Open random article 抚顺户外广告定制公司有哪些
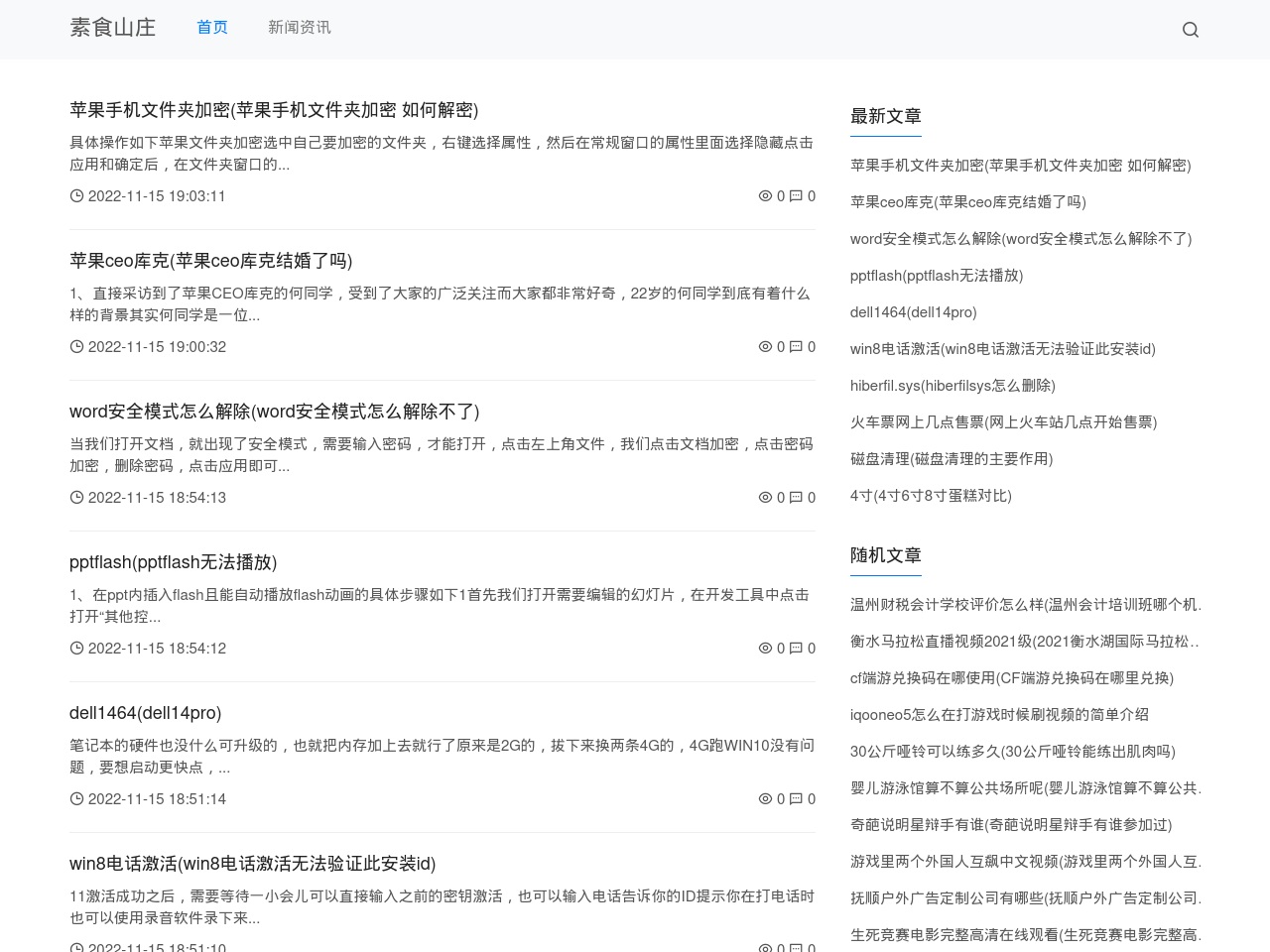The width and height of the screenshot is (1270, 952). pyautogui.click(x=1026, y=898)
